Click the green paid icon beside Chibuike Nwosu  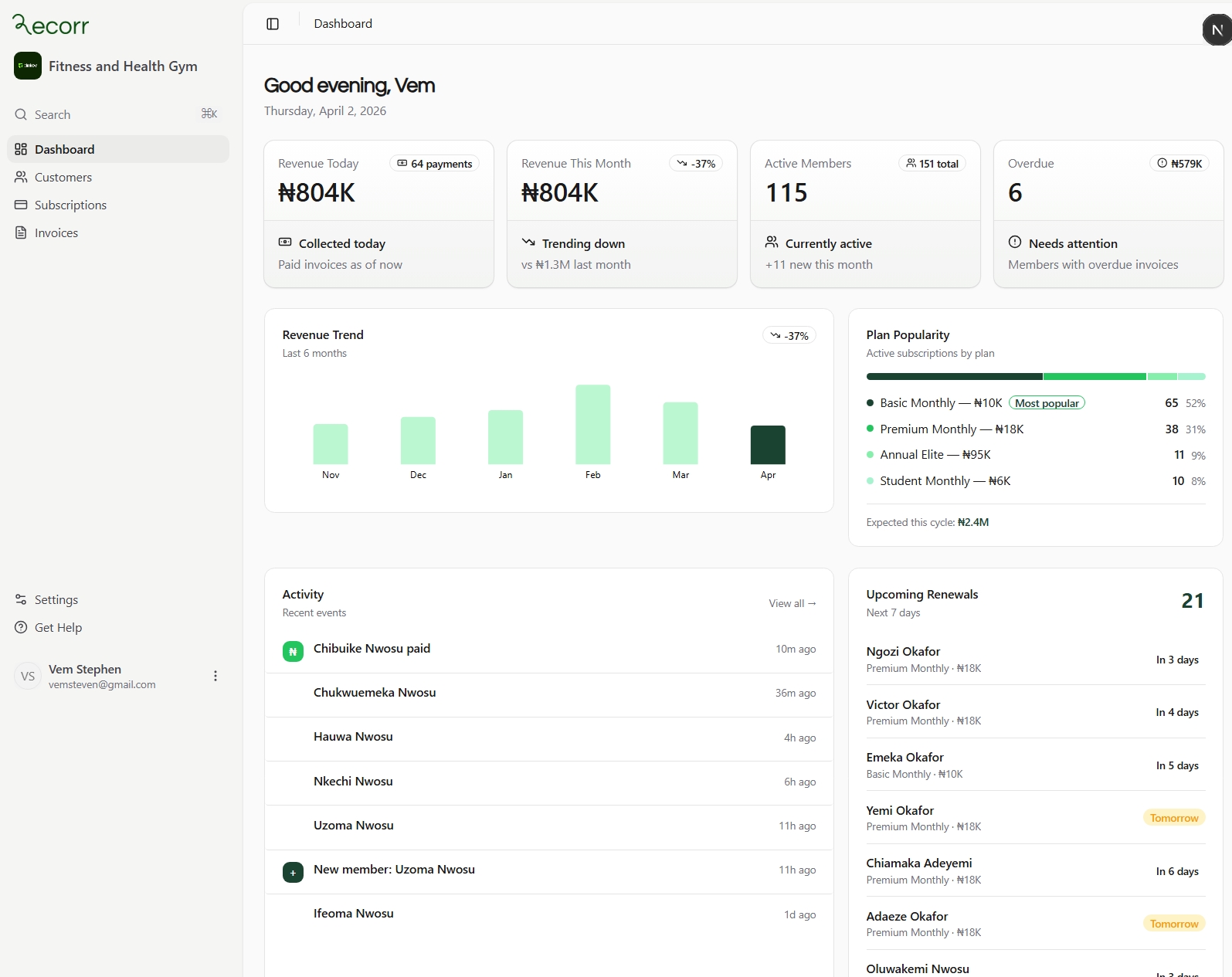293,652
